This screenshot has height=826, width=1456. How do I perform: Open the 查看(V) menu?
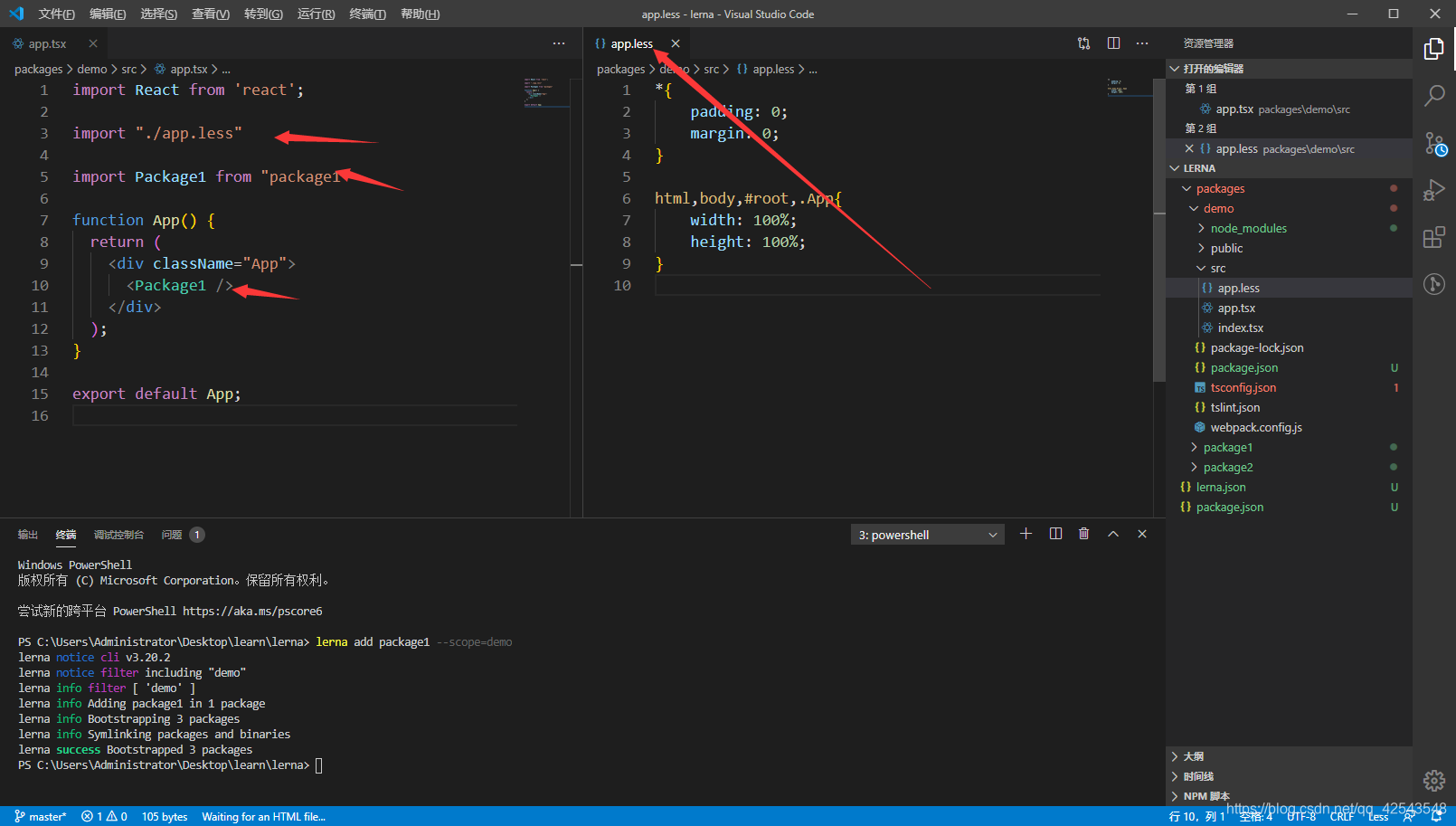tap(211, 14)
